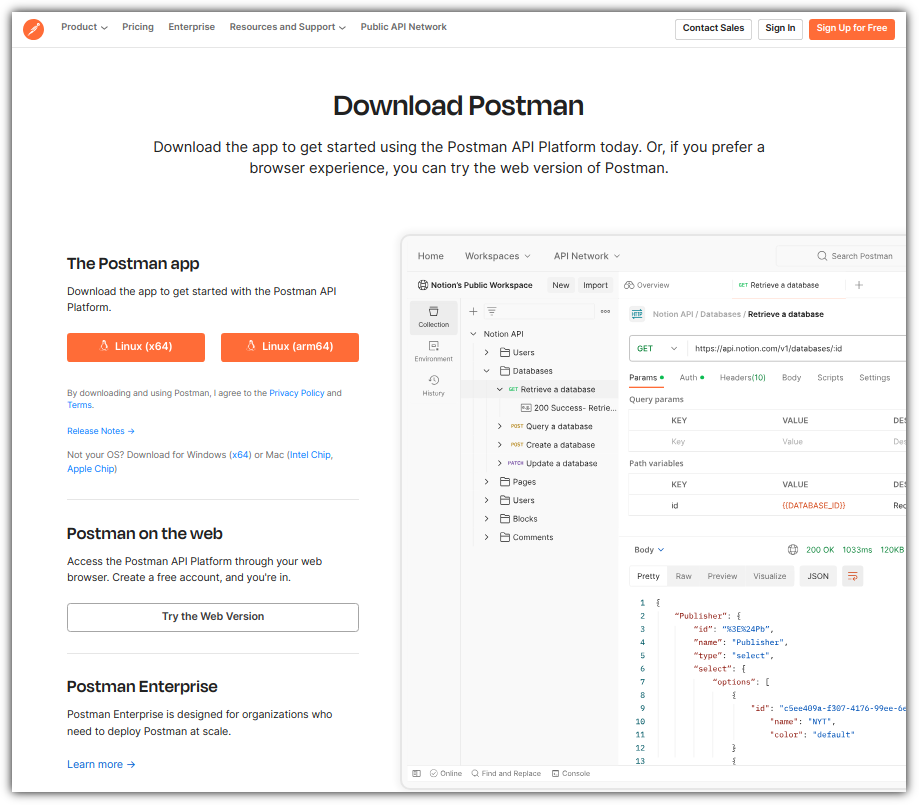This screenshot has width=919, height=805.
Task: Open the Enterprise nav link
Action: point(192,27)
